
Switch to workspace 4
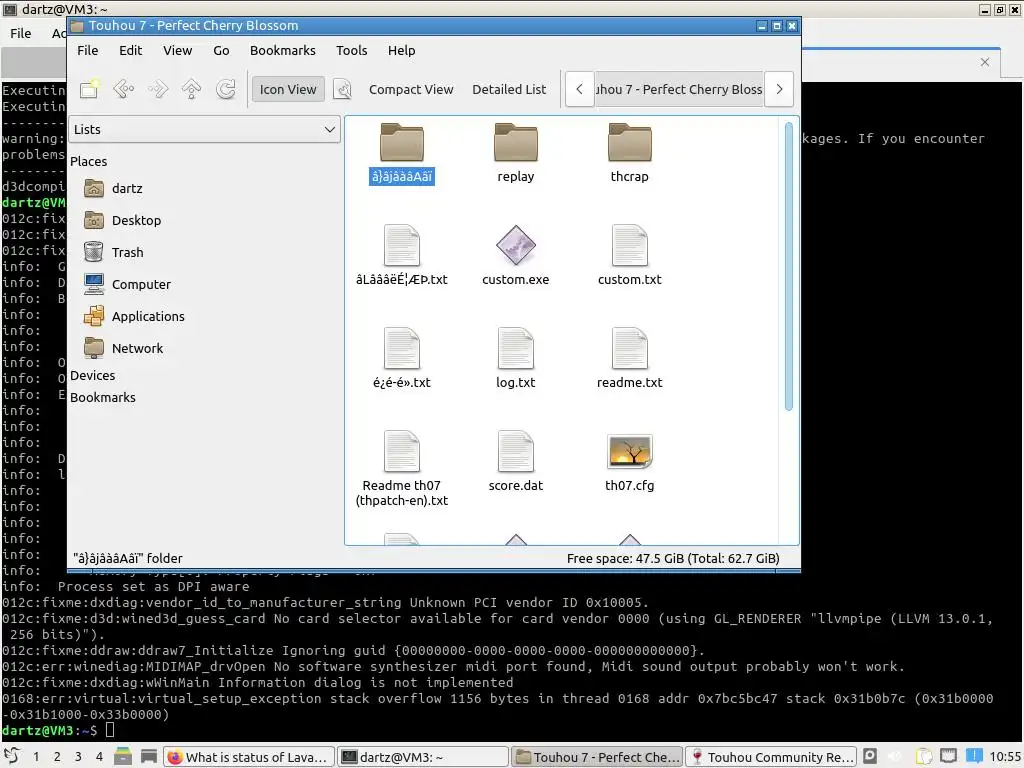99,757
